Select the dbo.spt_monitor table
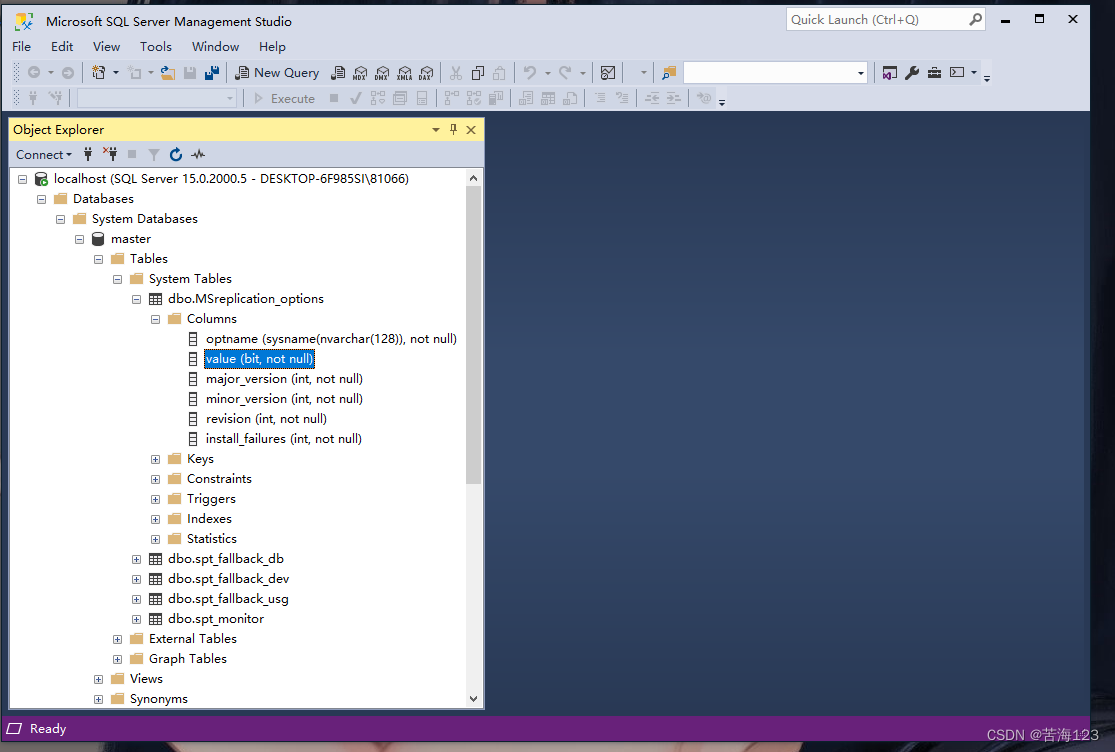 [x=215, y=619]
